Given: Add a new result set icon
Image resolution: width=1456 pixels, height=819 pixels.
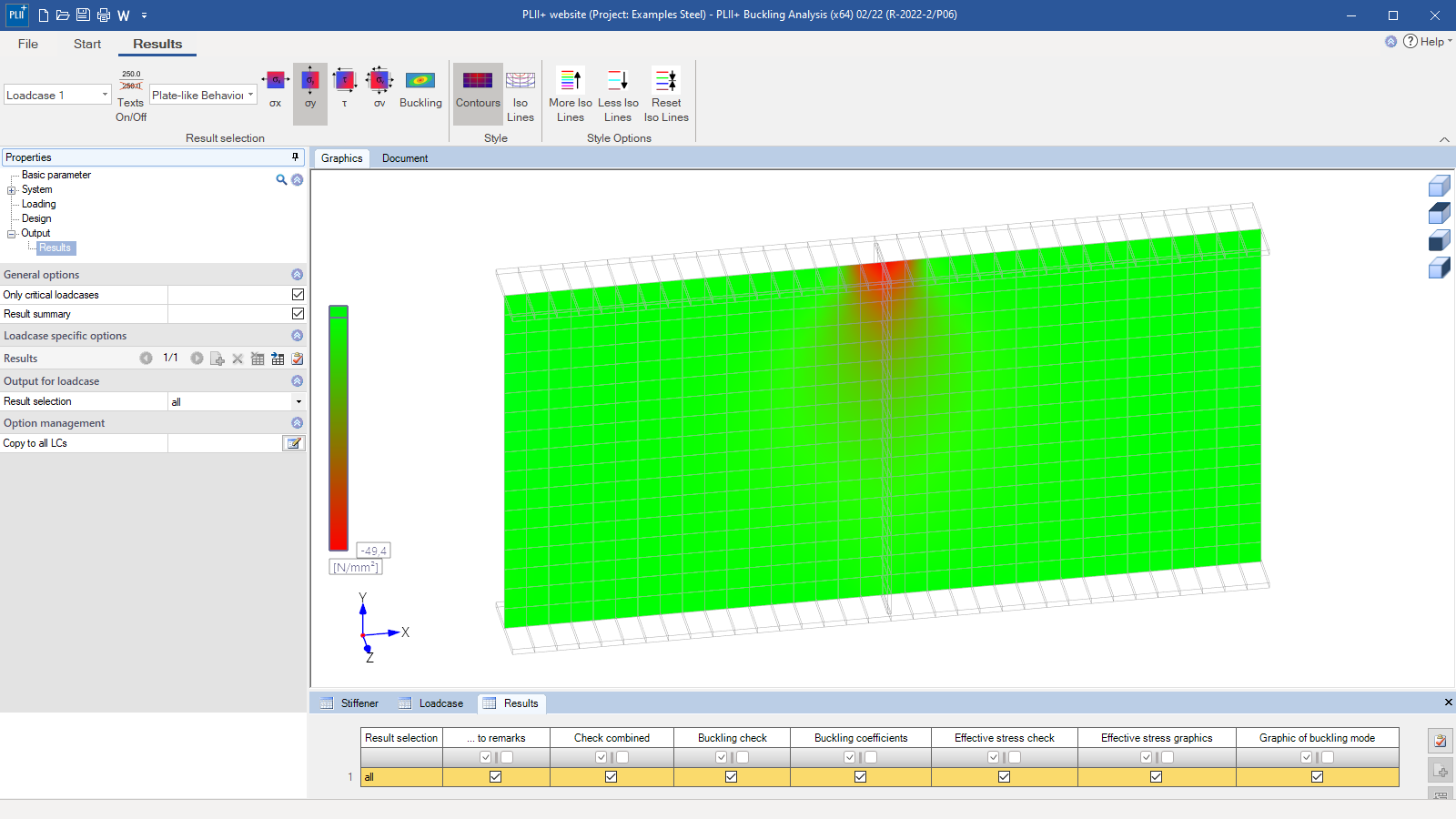Looking at the screenshot, I should [x=217, y=359].
